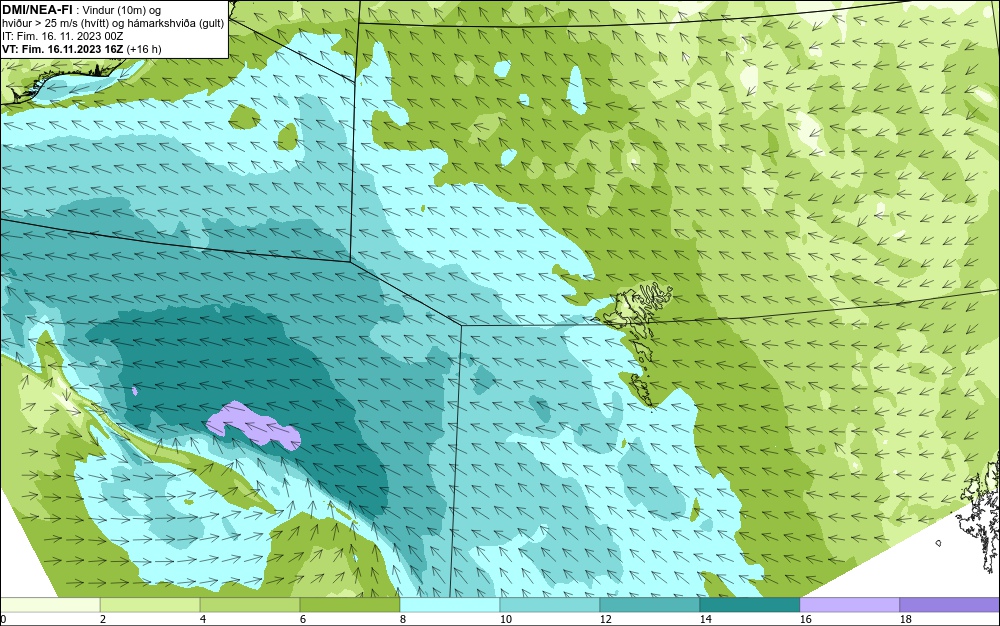Click the 'Vindur (10m) og' text
The height and width of the screenshot is (626, 1000).
(122, 10)
